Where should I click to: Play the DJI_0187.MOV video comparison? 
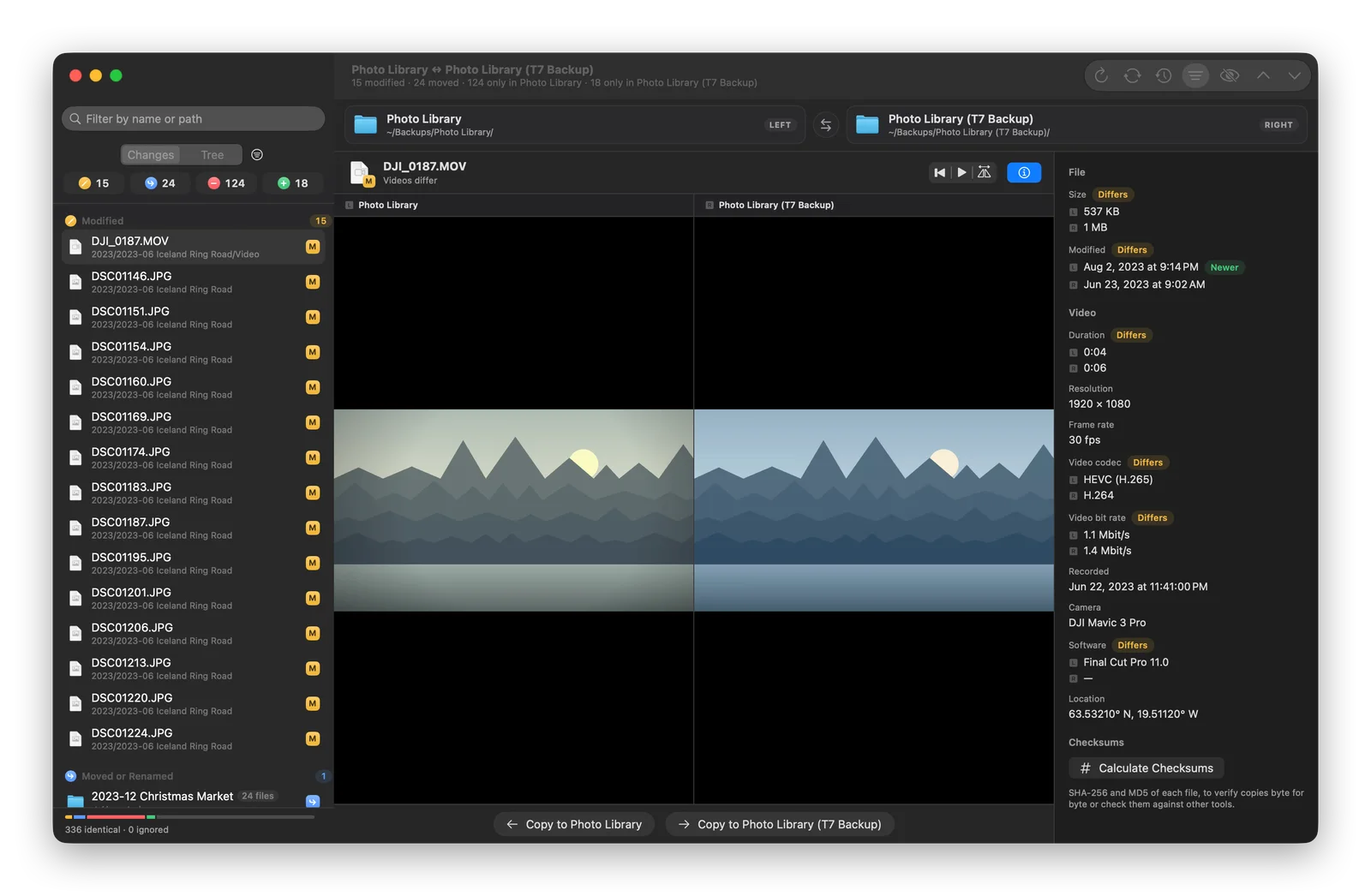962,172
